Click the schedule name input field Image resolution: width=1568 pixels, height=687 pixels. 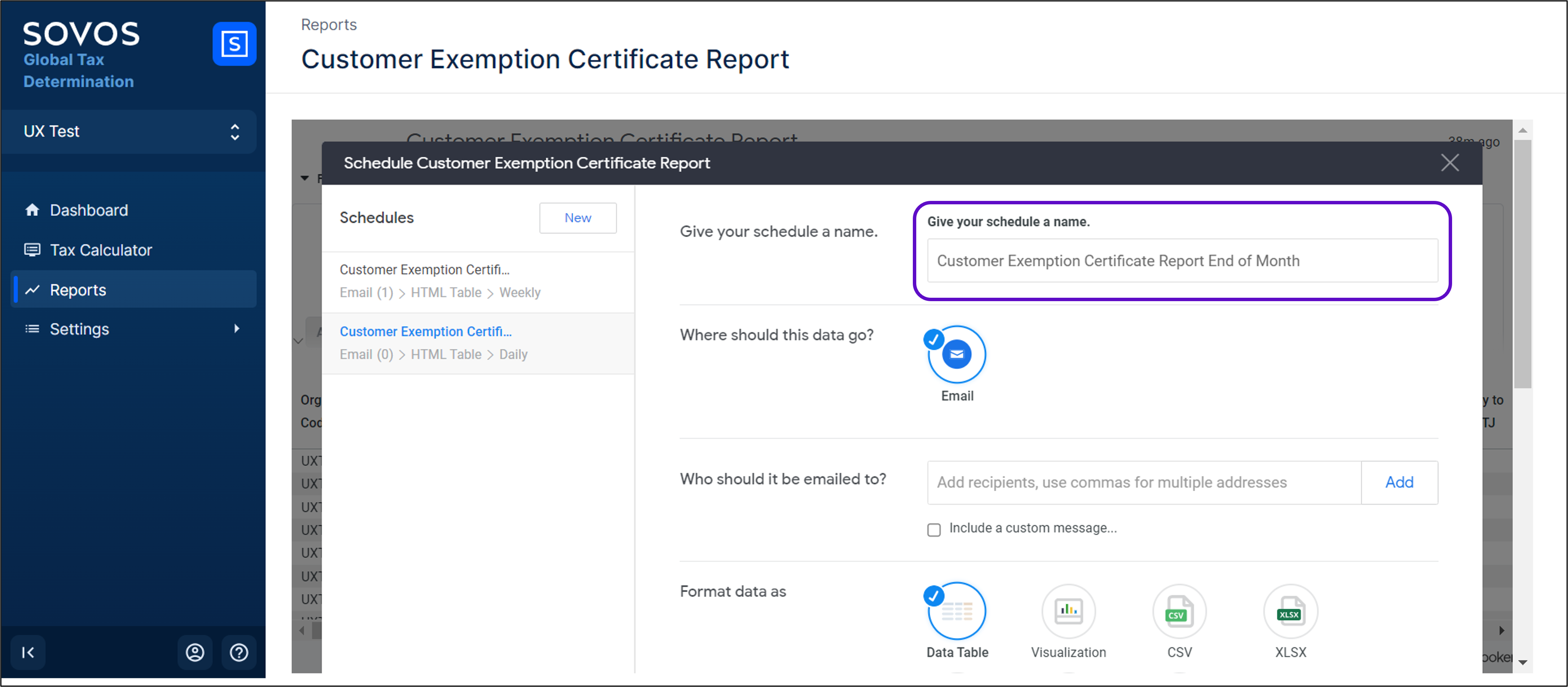click(1182, 261)
